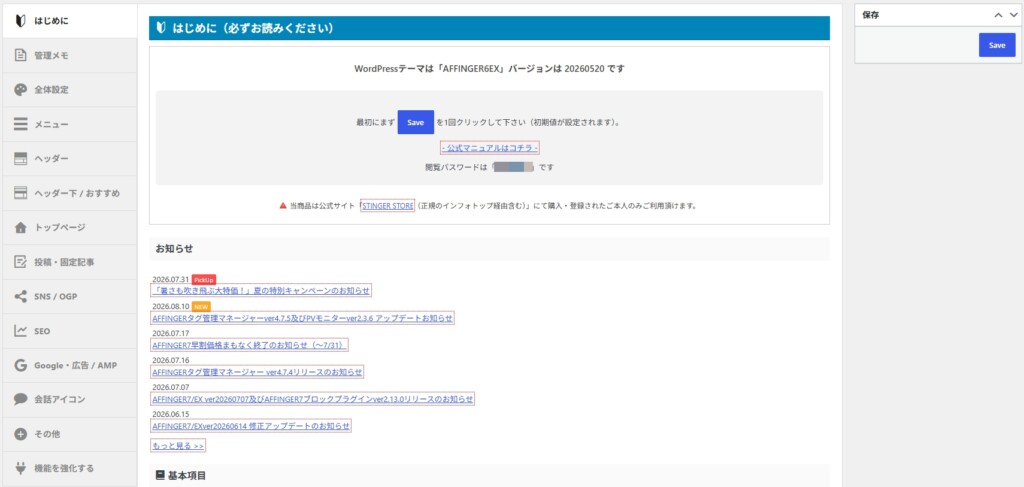Open AFFINGERタグ管理マネージャー ver4.7.4リリース link
Screen dimensions: 1024x487
[257, 372]
